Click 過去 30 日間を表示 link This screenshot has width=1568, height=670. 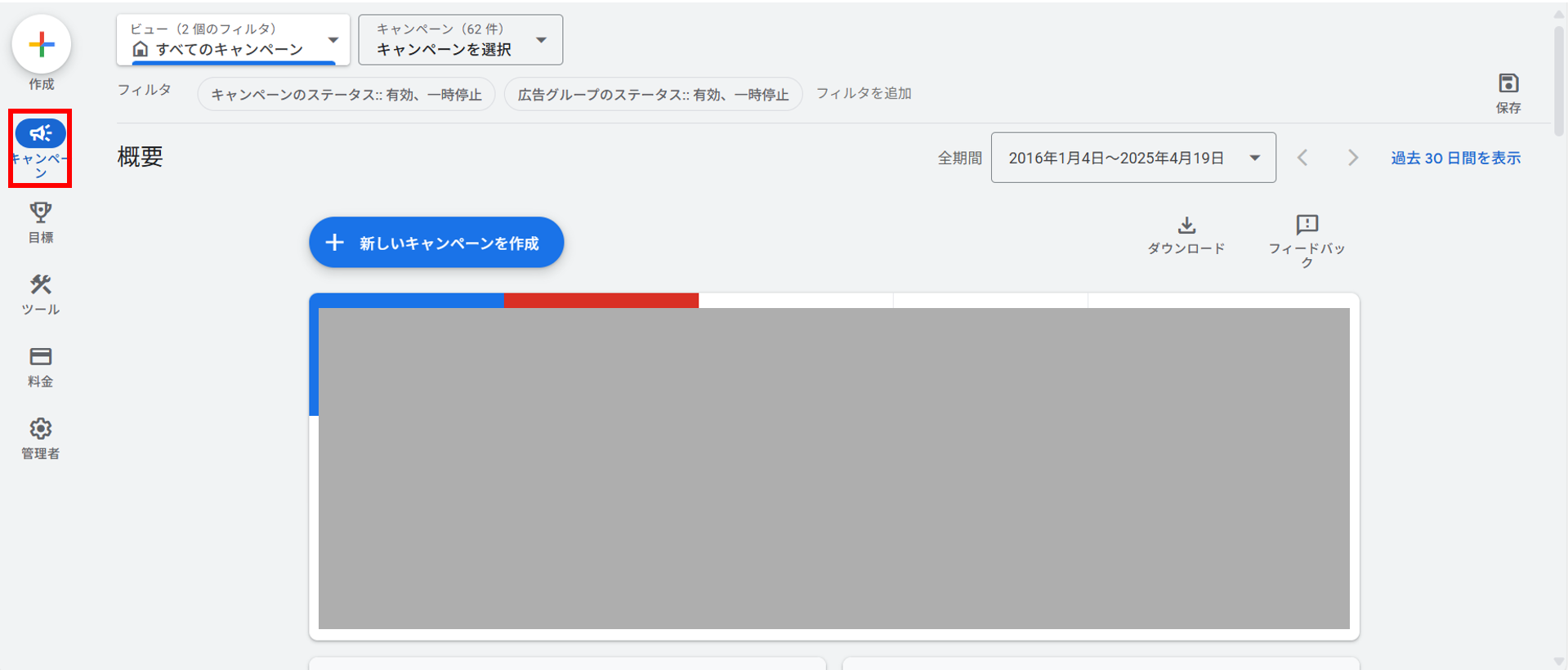(x=1456, y=158)
